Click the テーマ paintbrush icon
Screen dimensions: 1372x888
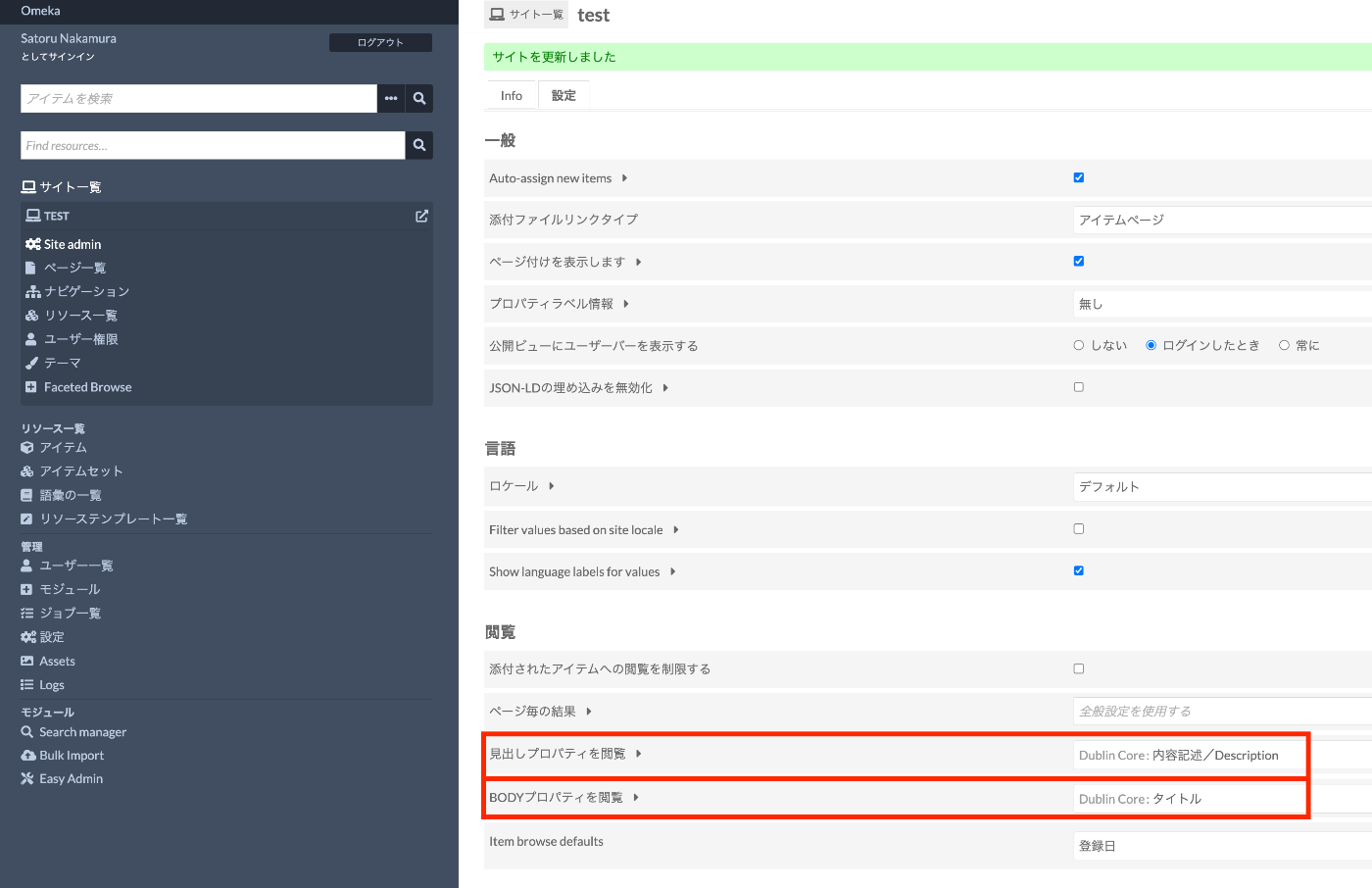[31, 363]
